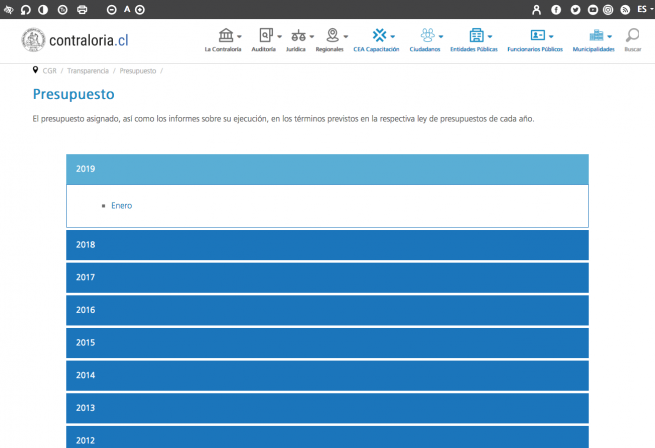This screenshot has width=655, height=448.
Task: Open the Municipalidades menu
Action: coord(597,40)
